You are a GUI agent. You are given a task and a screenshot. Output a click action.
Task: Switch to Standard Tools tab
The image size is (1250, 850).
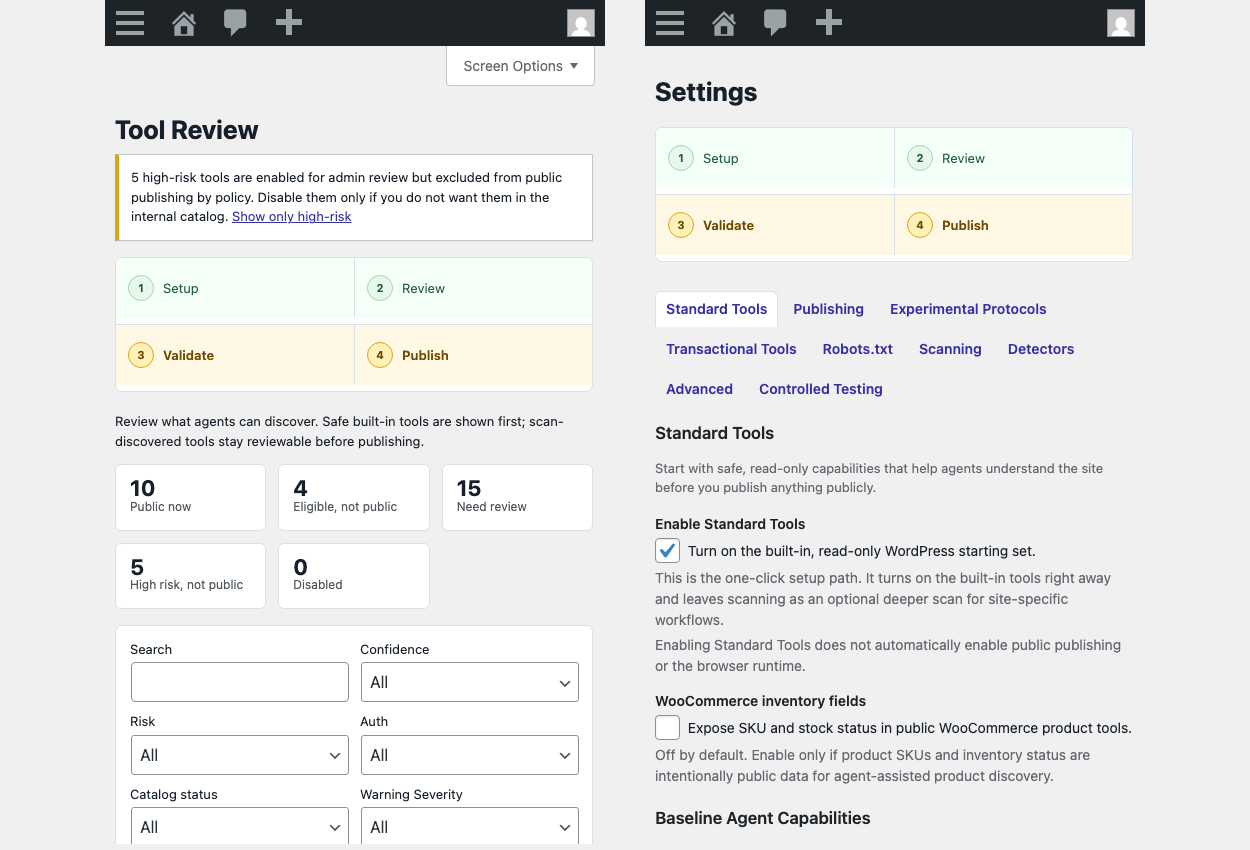717,309
